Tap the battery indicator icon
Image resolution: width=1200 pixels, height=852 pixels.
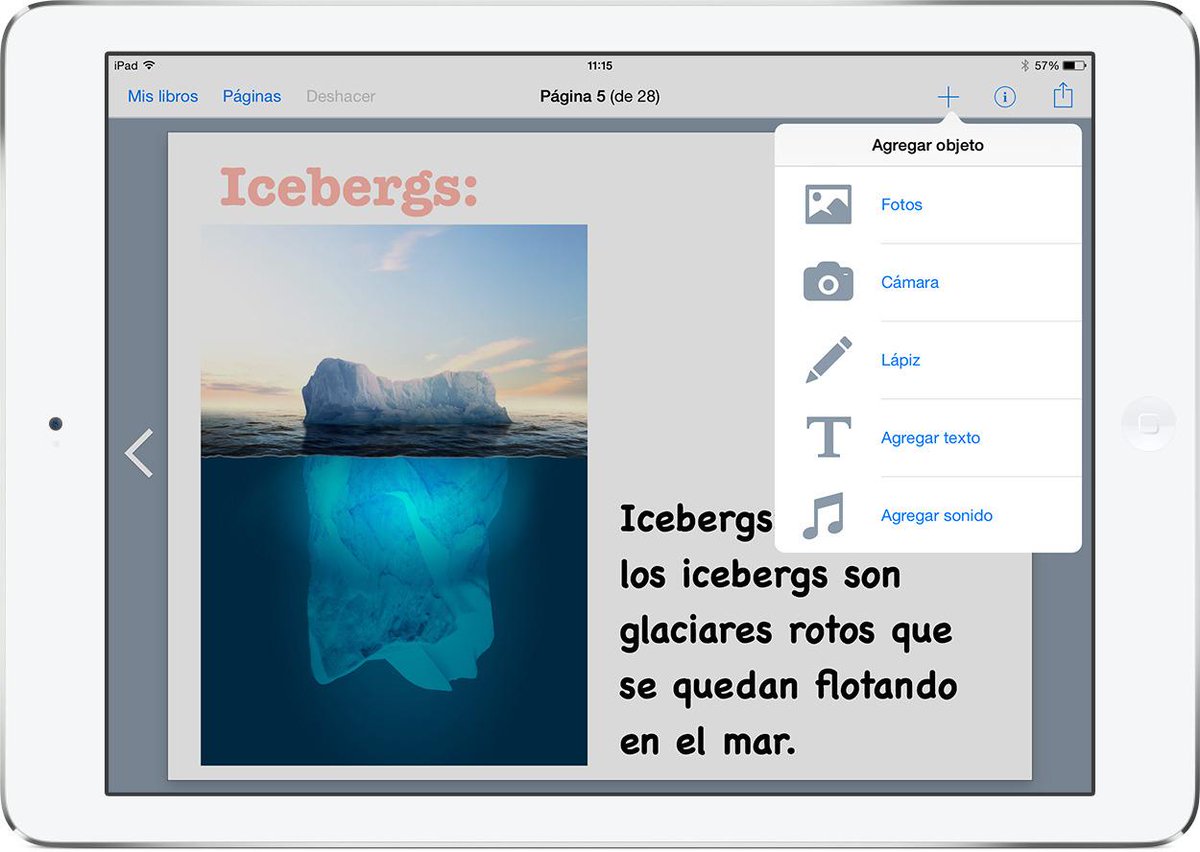pyautogui.click(x=1073, y=66)
